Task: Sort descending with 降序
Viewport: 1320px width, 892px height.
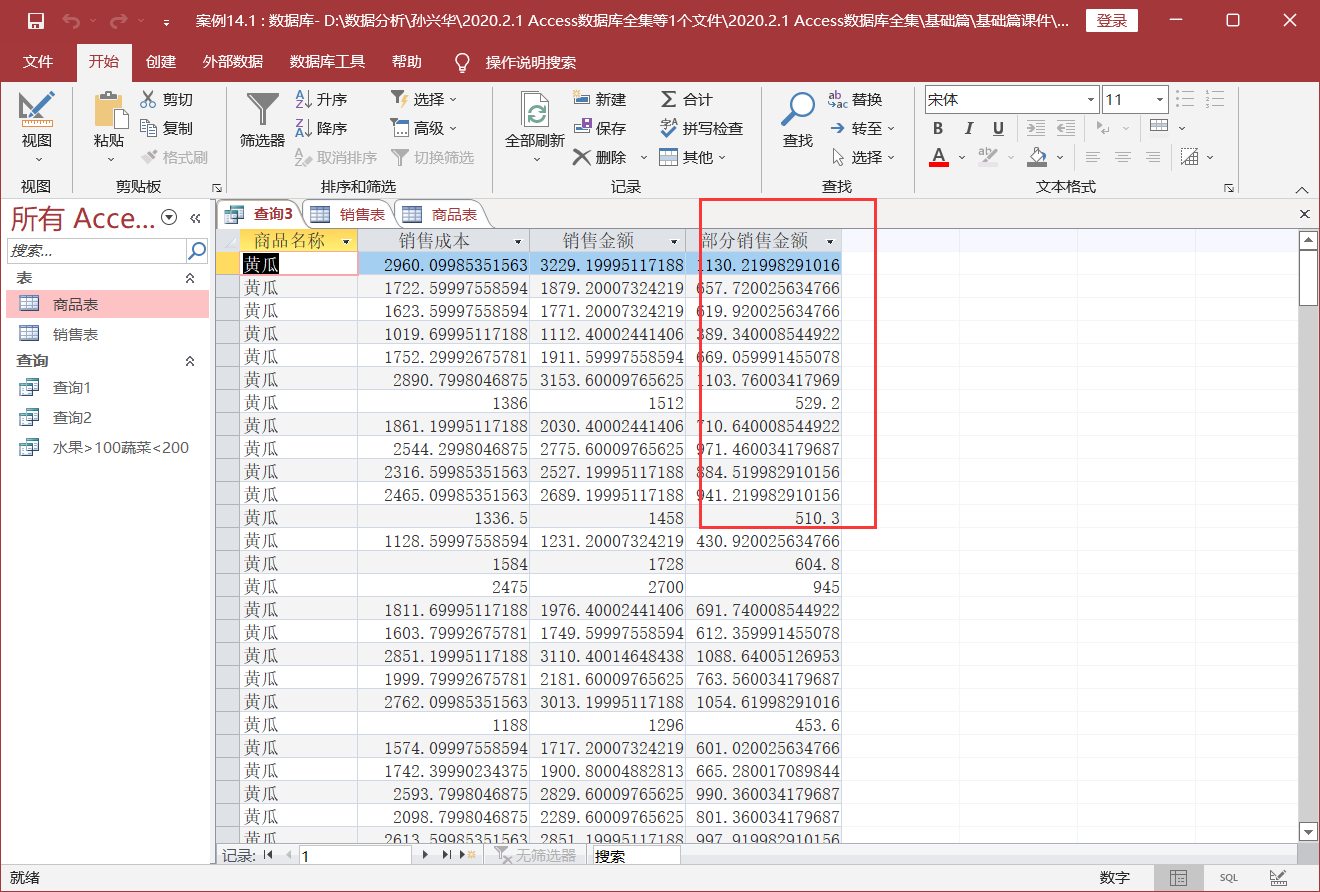Action: (x=322, y=128)
